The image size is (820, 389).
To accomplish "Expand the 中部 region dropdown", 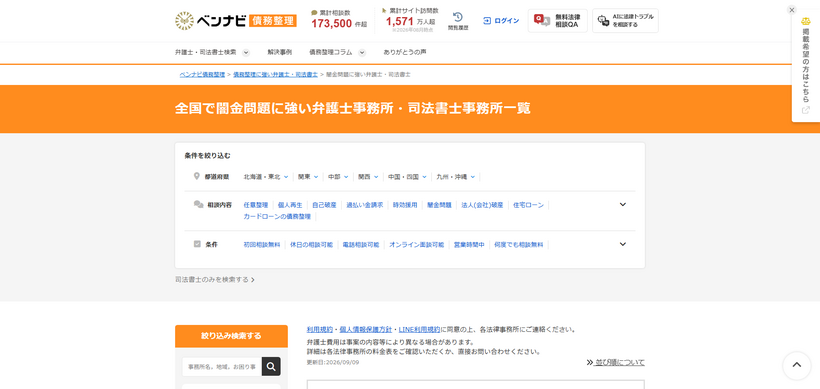I will (338, 177).
